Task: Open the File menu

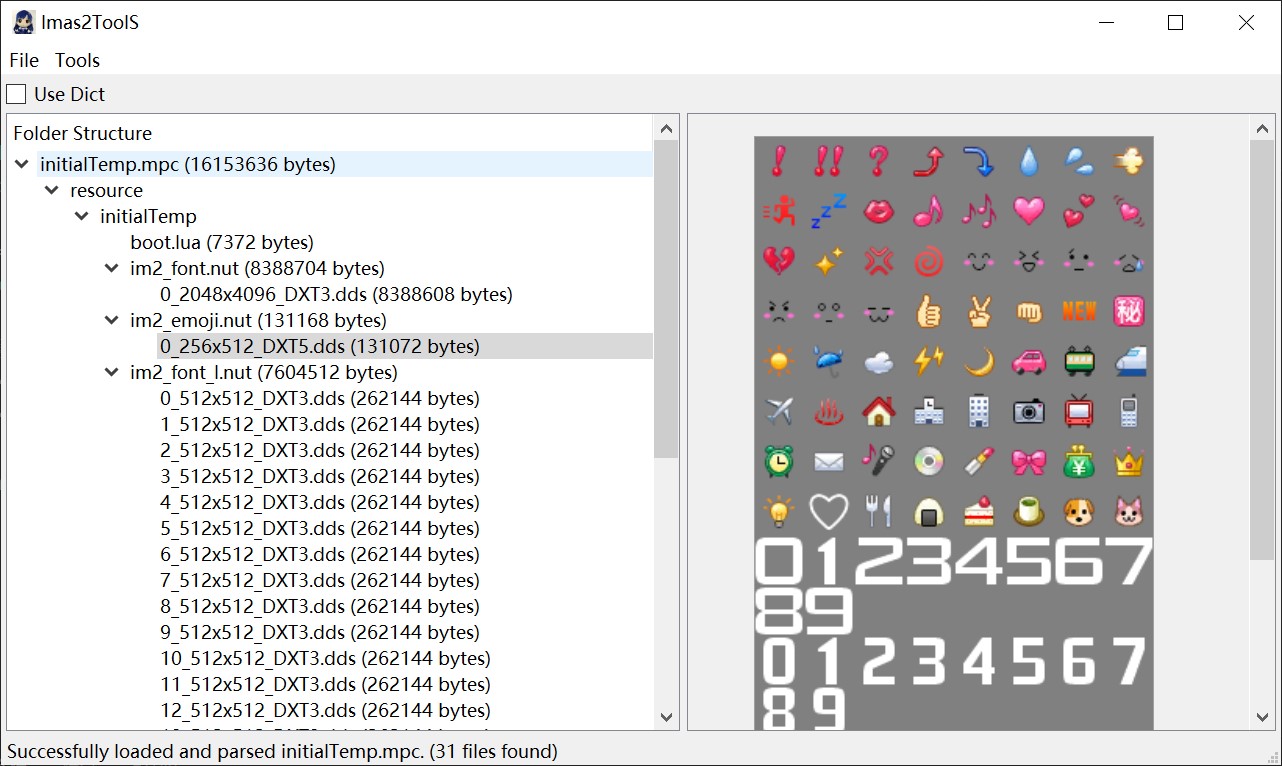Action: pos(24,60)
